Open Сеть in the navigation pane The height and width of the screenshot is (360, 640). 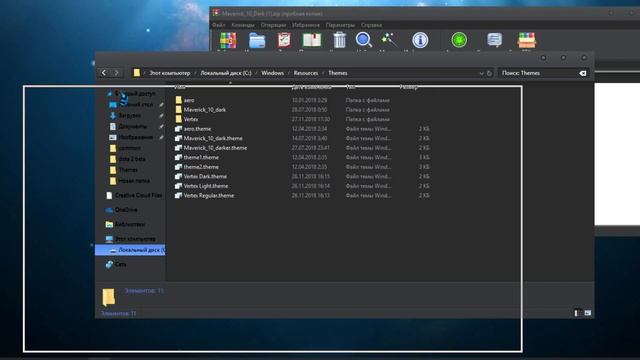[120, 264]
